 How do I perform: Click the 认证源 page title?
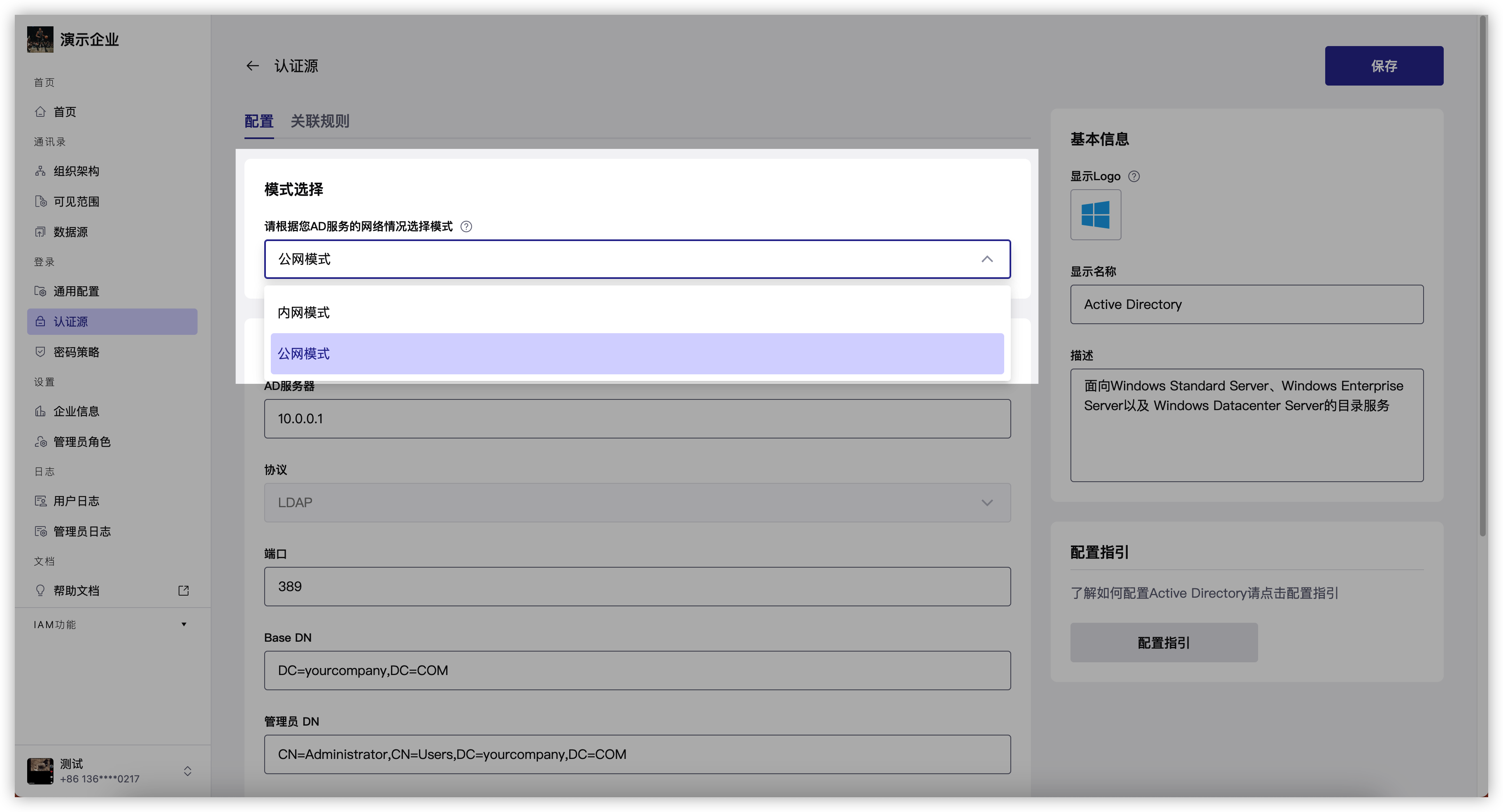pyautogui.click(x=296, y=66)
